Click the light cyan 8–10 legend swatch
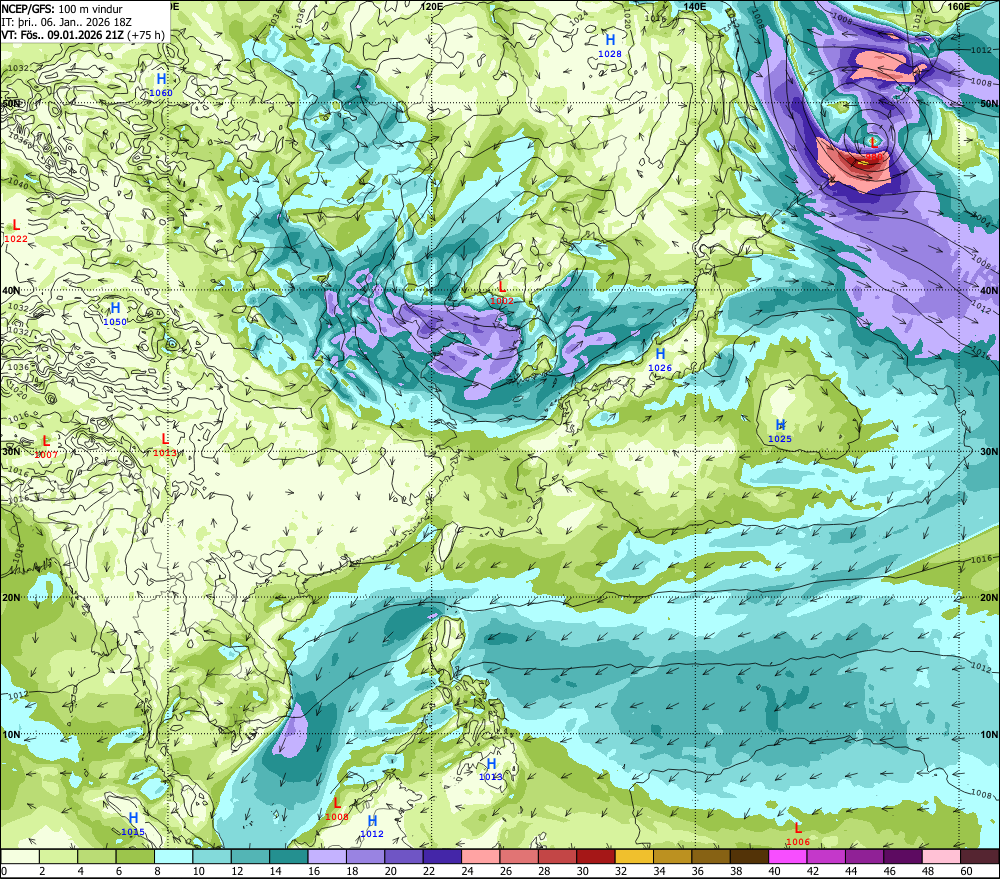This screenshot has width=1000, height=879. point(173,856)
